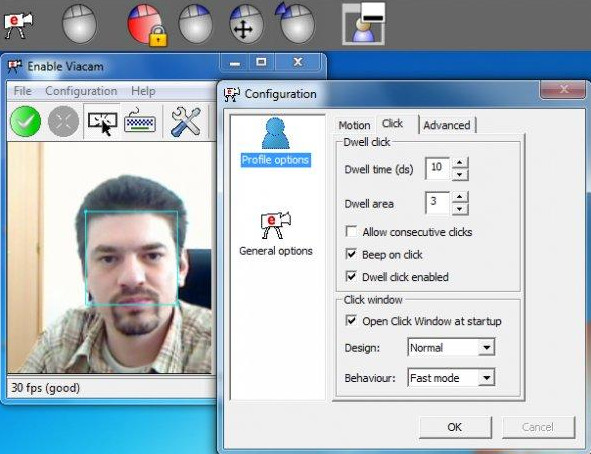Decrease Dwell time with down arrow
This screenshot has width=591, height=454.
tap(460, 174)
